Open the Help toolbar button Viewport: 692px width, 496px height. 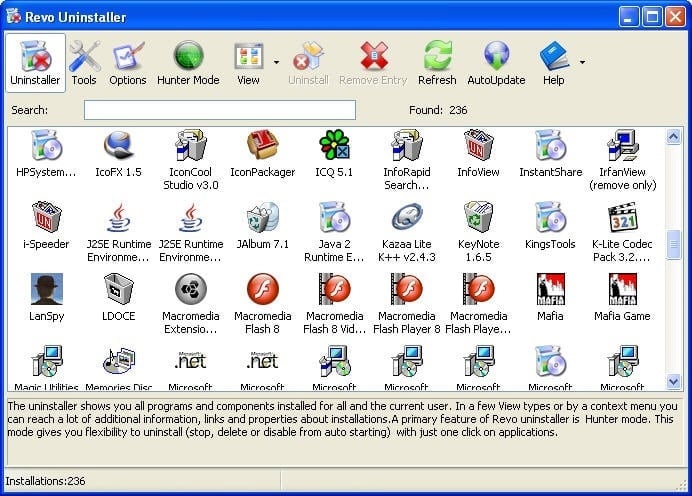[553, 63]
